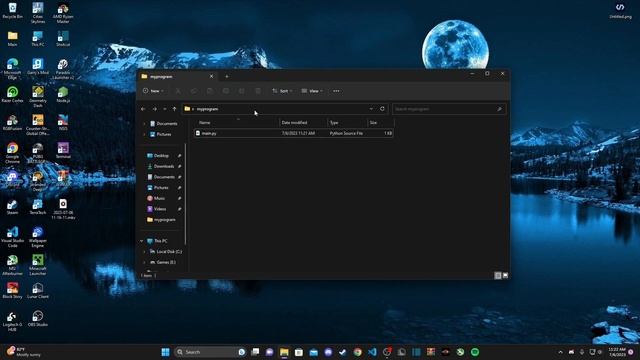Go up one folder level arrow

coord(174,109)
